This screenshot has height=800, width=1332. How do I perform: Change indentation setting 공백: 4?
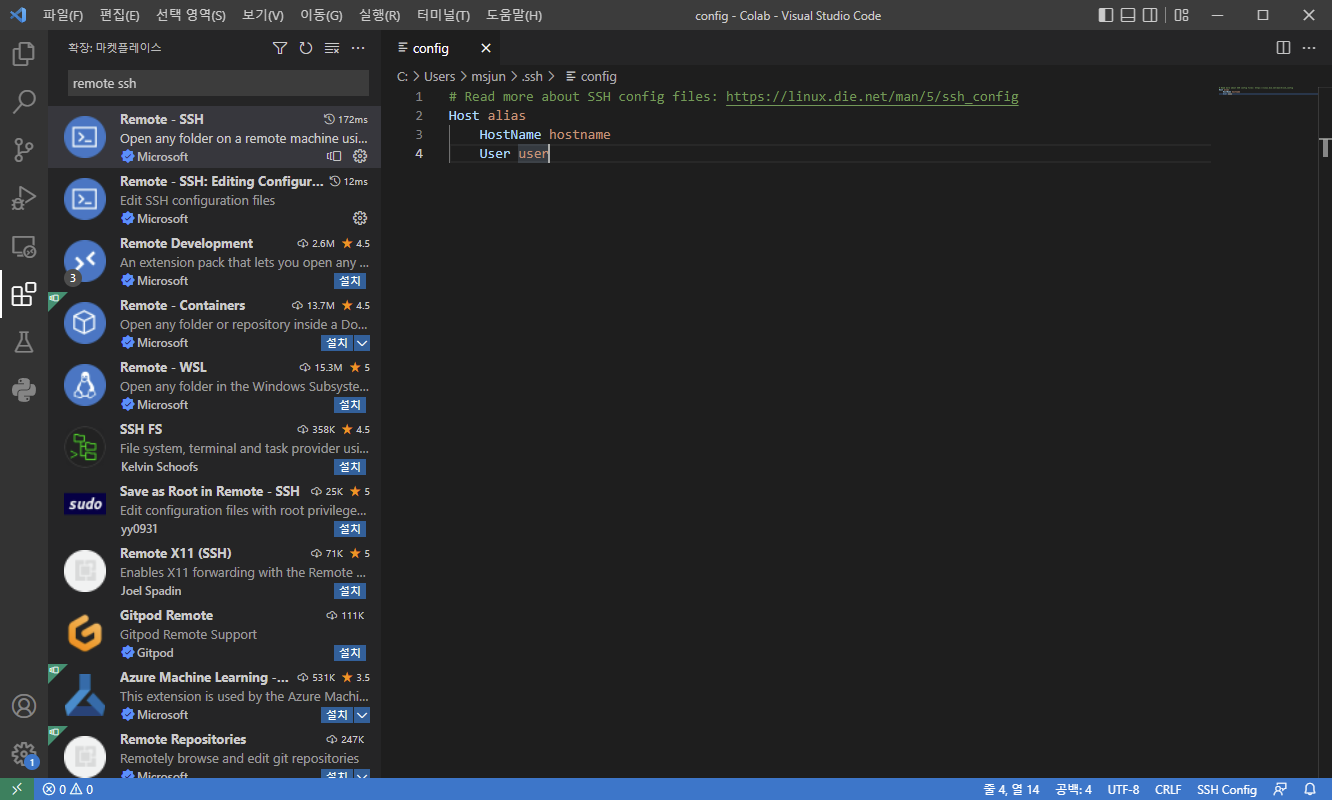[x=1073, y=789]
